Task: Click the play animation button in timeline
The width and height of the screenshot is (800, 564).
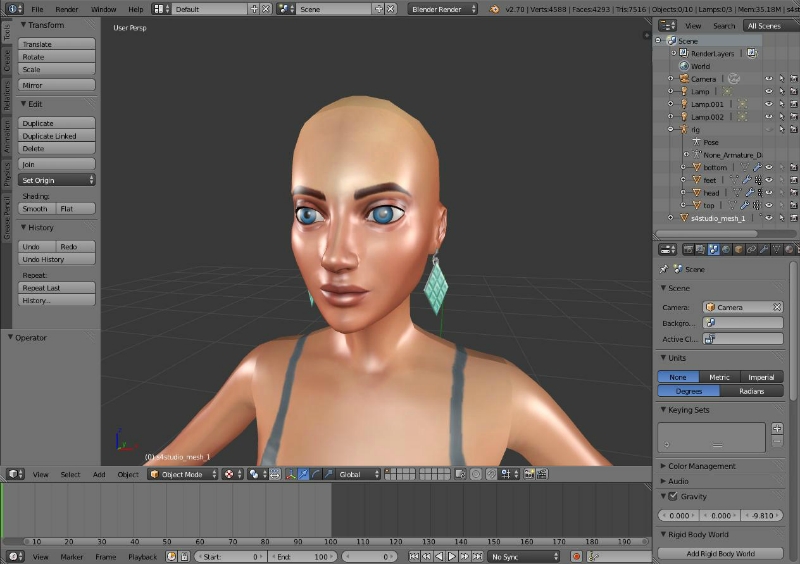Action: (x=452, y=556)
